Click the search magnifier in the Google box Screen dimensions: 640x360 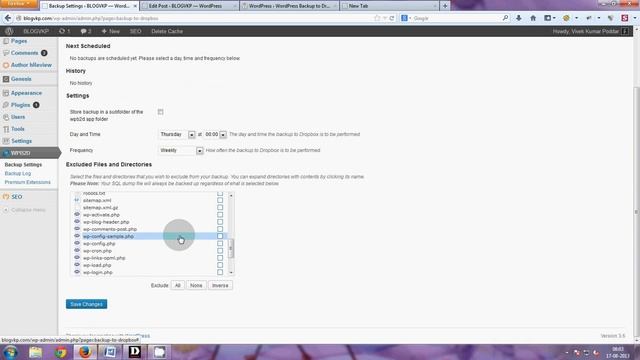pos(505,18)
